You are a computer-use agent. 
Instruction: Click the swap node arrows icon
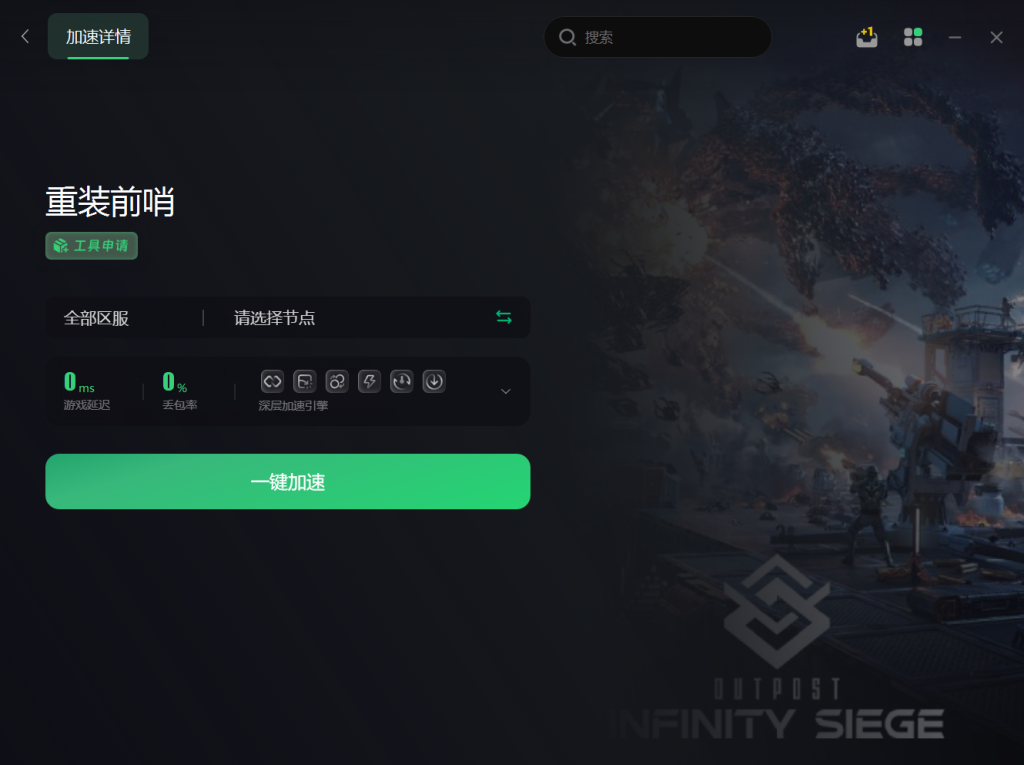coord(504,317)
